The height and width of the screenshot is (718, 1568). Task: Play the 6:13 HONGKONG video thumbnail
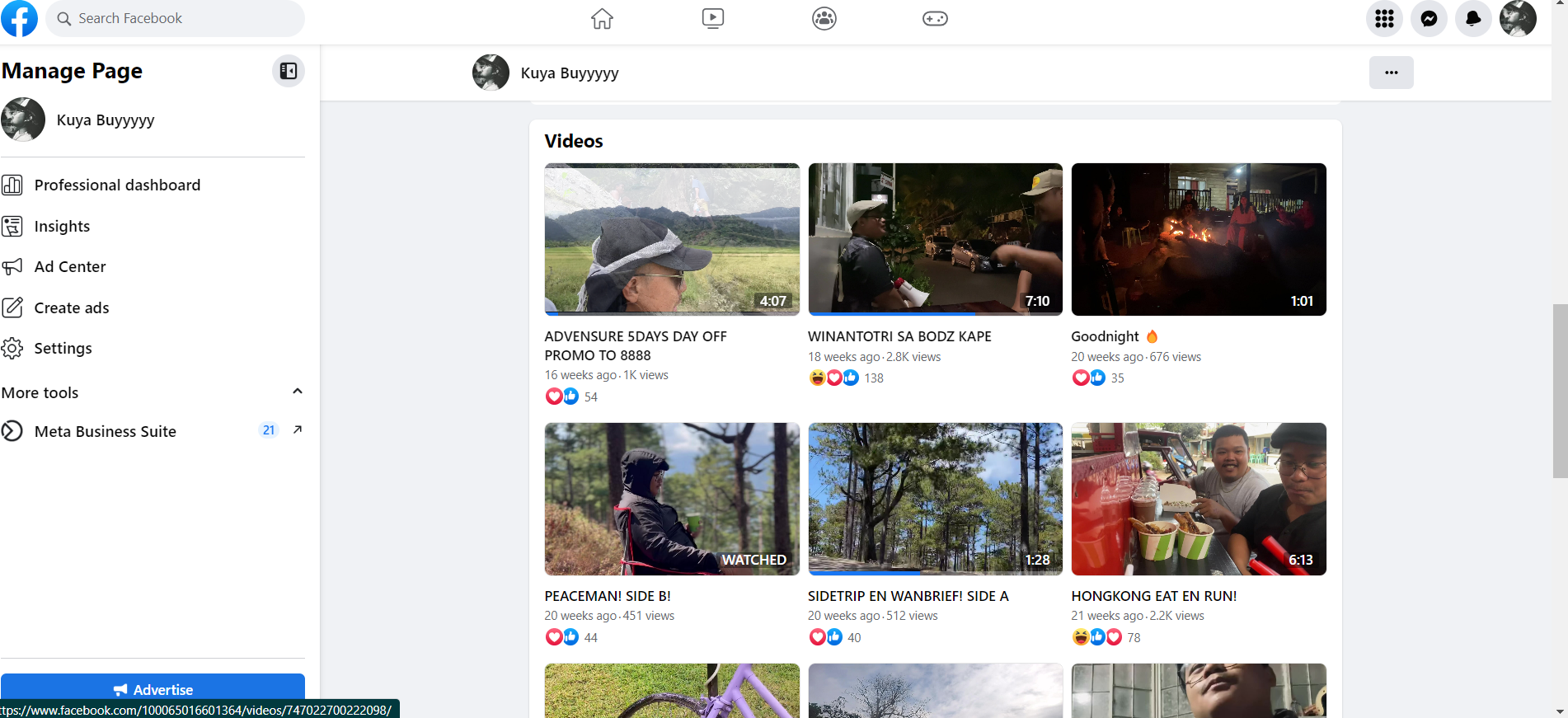pyautogui.click(x=1199, y=499)
